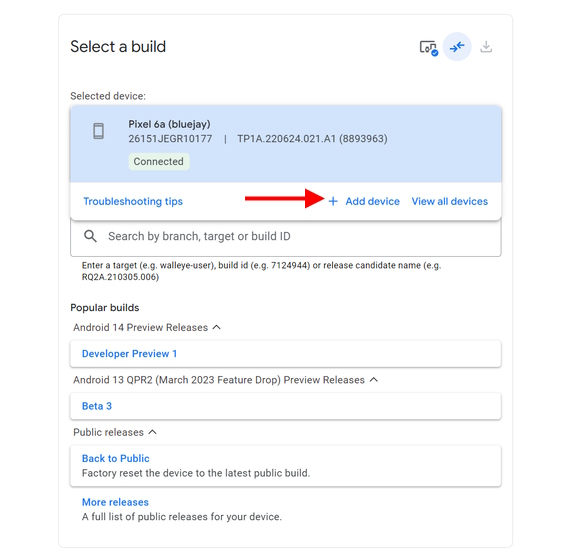Click the Selected device label
The height and width of the screenshot is (560, 577).
tap(108, 96)
